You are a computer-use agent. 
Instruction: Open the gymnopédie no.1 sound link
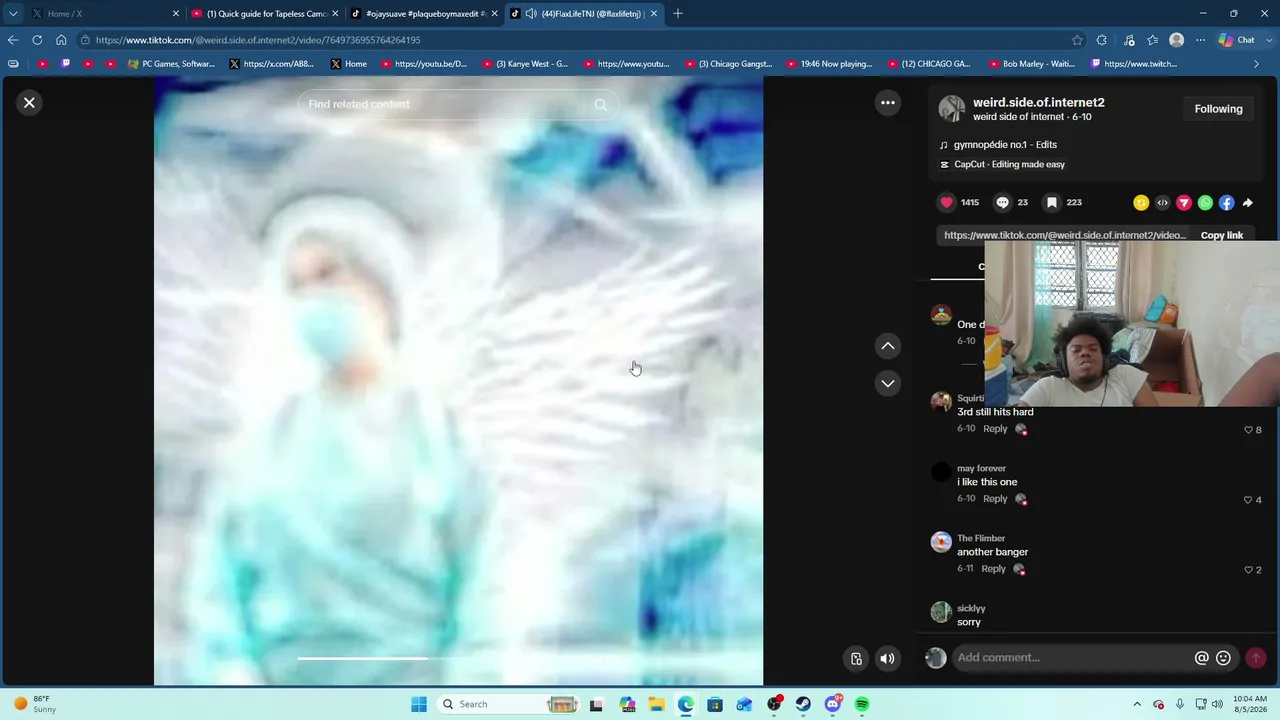(x=1004, y=145)
